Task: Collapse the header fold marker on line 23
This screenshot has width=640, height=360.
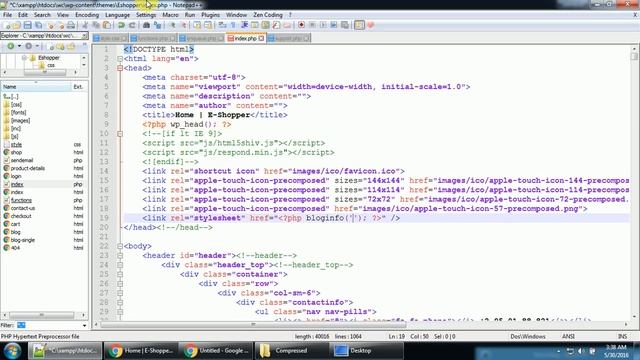Action: click(x=120, y=256)
